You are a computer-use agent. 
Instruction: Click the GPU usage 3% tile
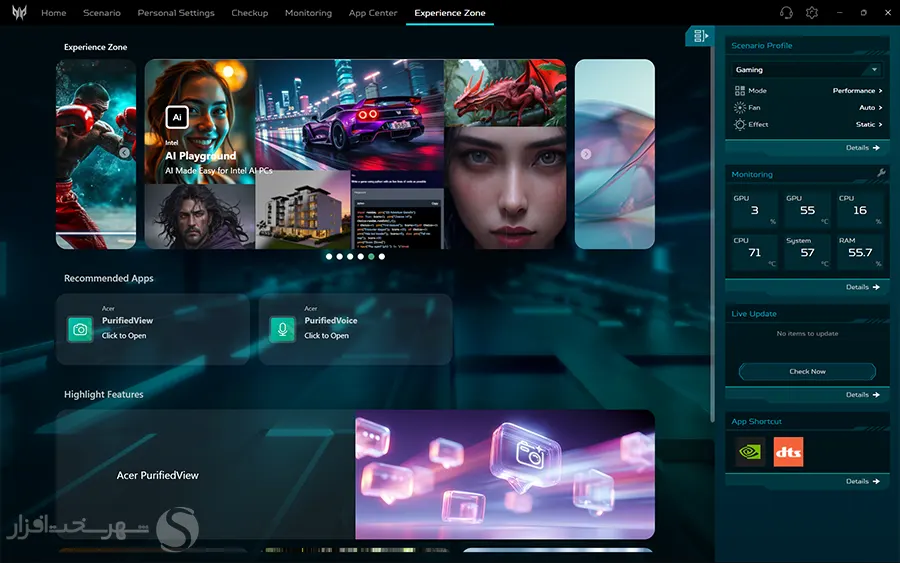click(x=754, y=210)
